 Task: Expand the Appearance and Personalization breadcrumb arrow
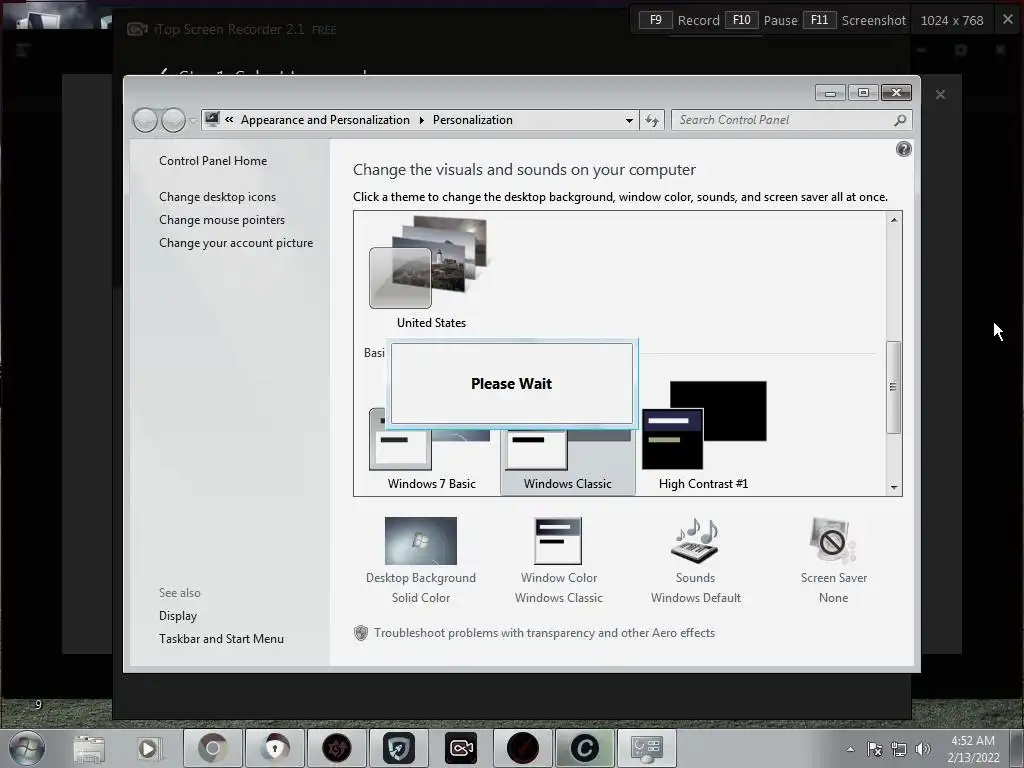coord(421,120)
